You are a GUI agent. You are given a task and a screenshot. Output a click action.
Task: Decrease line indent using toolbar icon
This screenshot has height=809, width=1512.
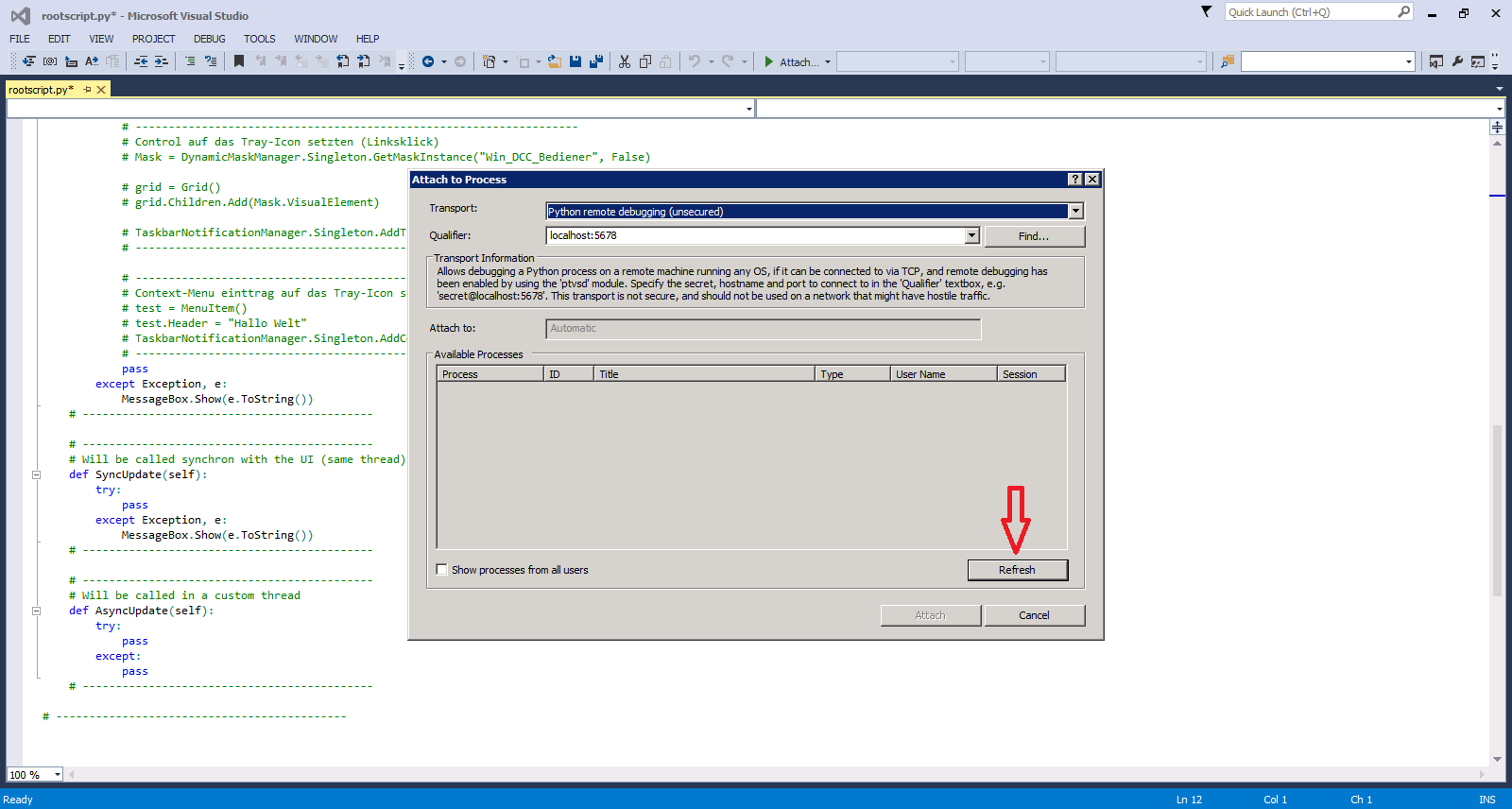141,61
